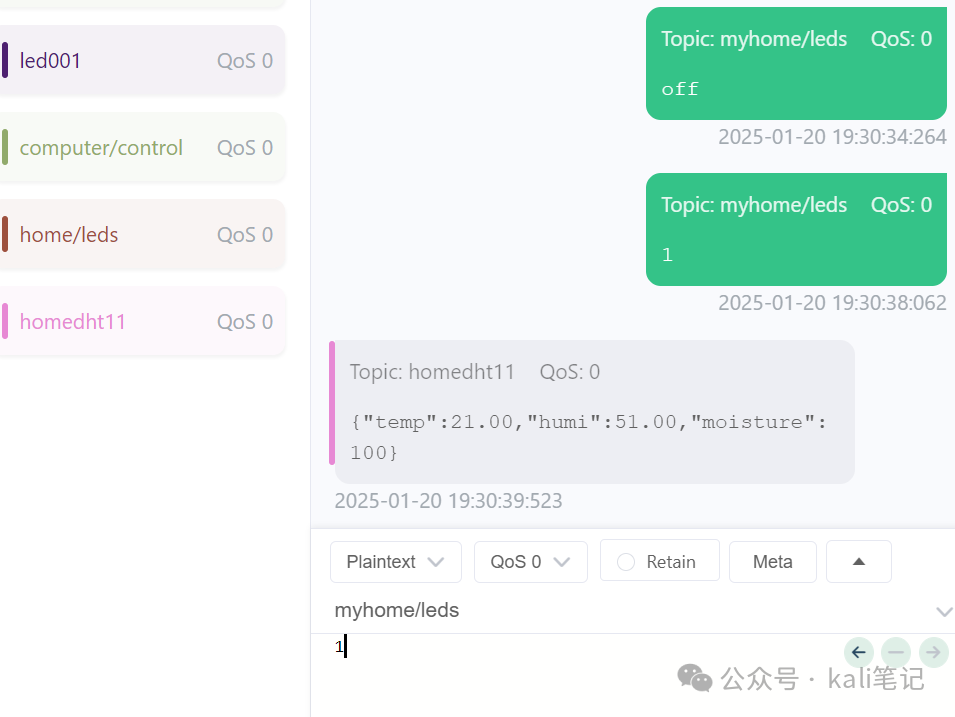Open the QoS 0 publish dropdown
Screen dimensions: 955x717
530,562
